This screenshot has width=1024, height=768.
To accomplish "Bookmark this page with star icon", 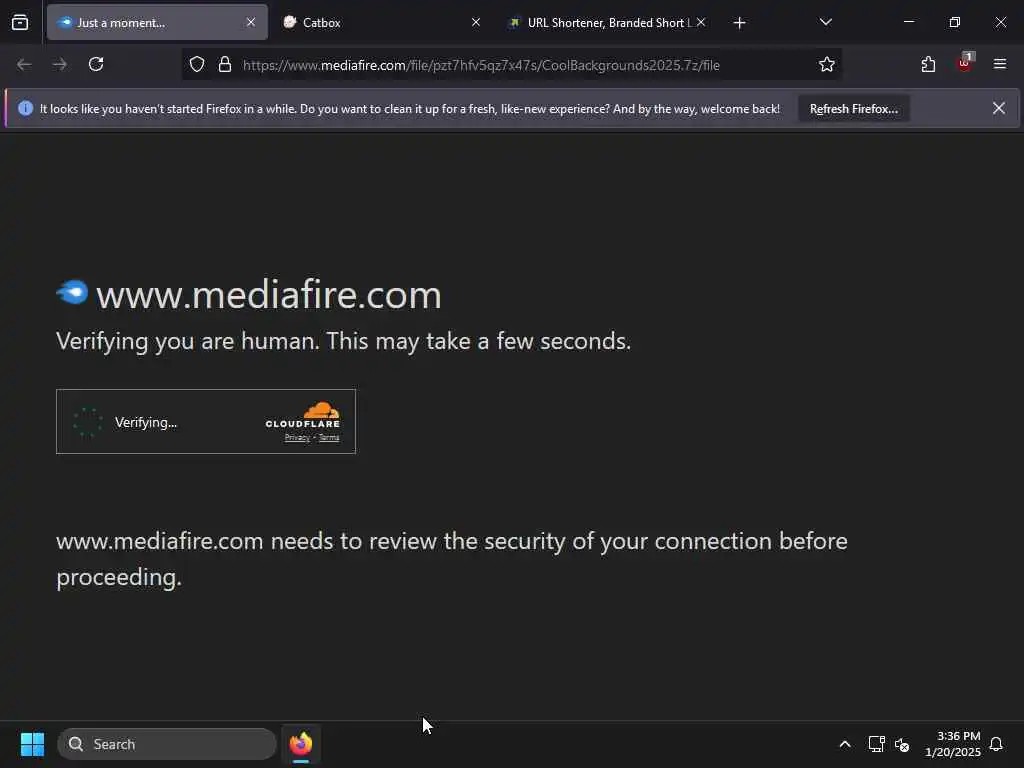I will pyautogui.click(x=827, y=65).
